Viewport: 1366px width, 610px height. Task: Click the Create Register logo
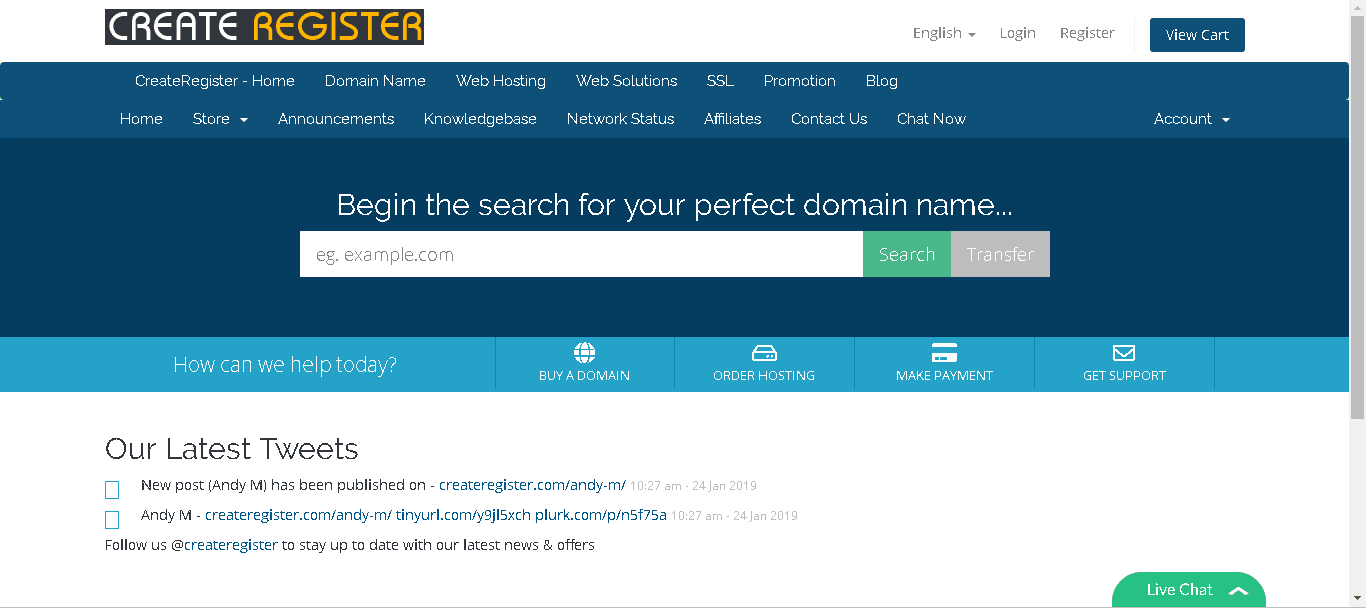264,27
